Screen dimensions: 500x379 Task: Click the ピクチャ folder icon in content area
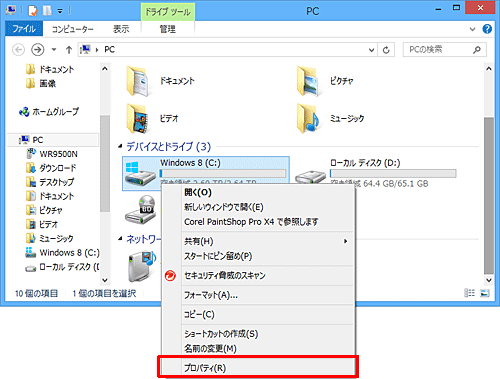(308, 81)
